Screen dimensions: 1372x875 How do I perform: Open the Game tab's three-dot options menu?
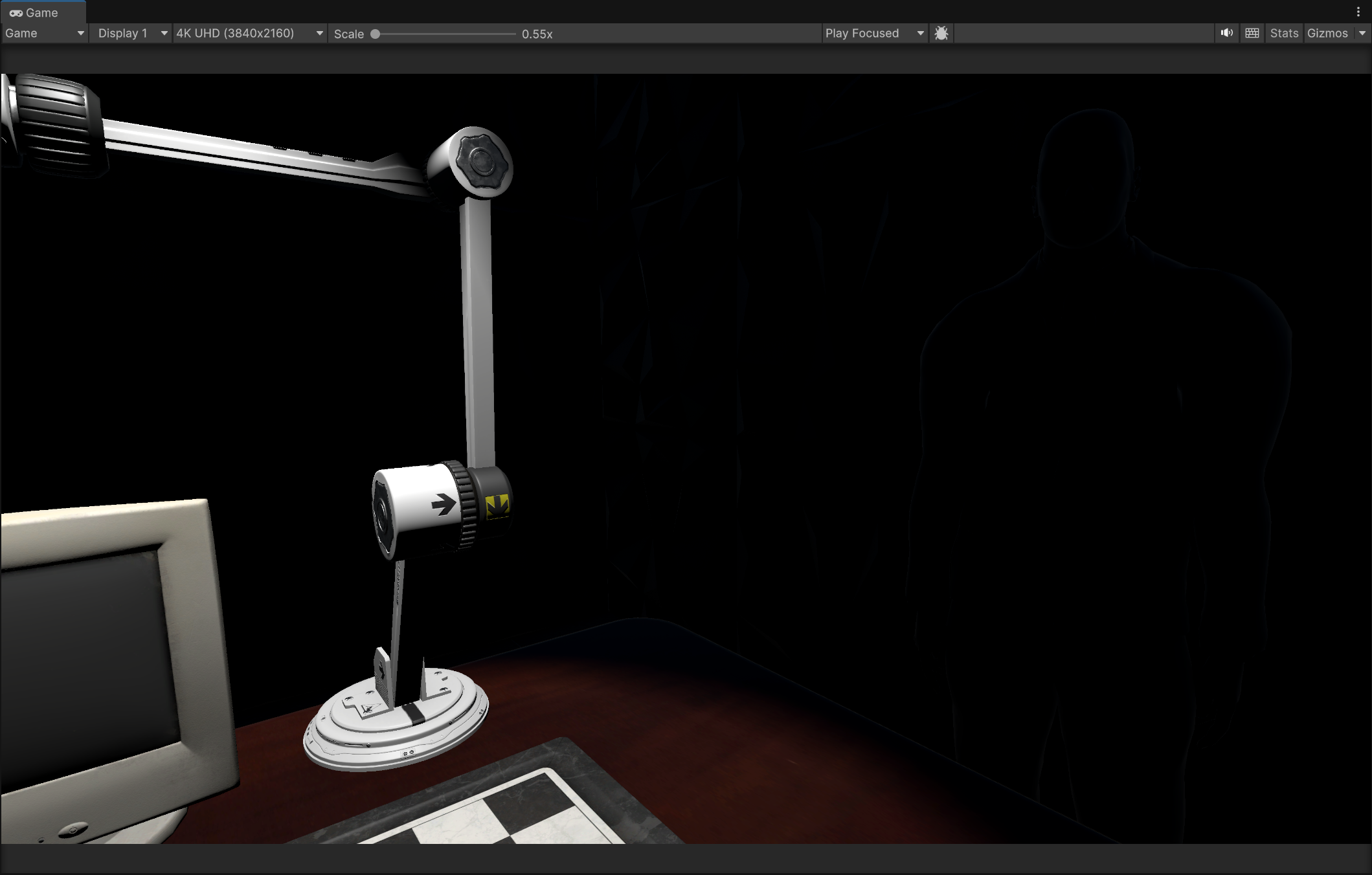1358,12
